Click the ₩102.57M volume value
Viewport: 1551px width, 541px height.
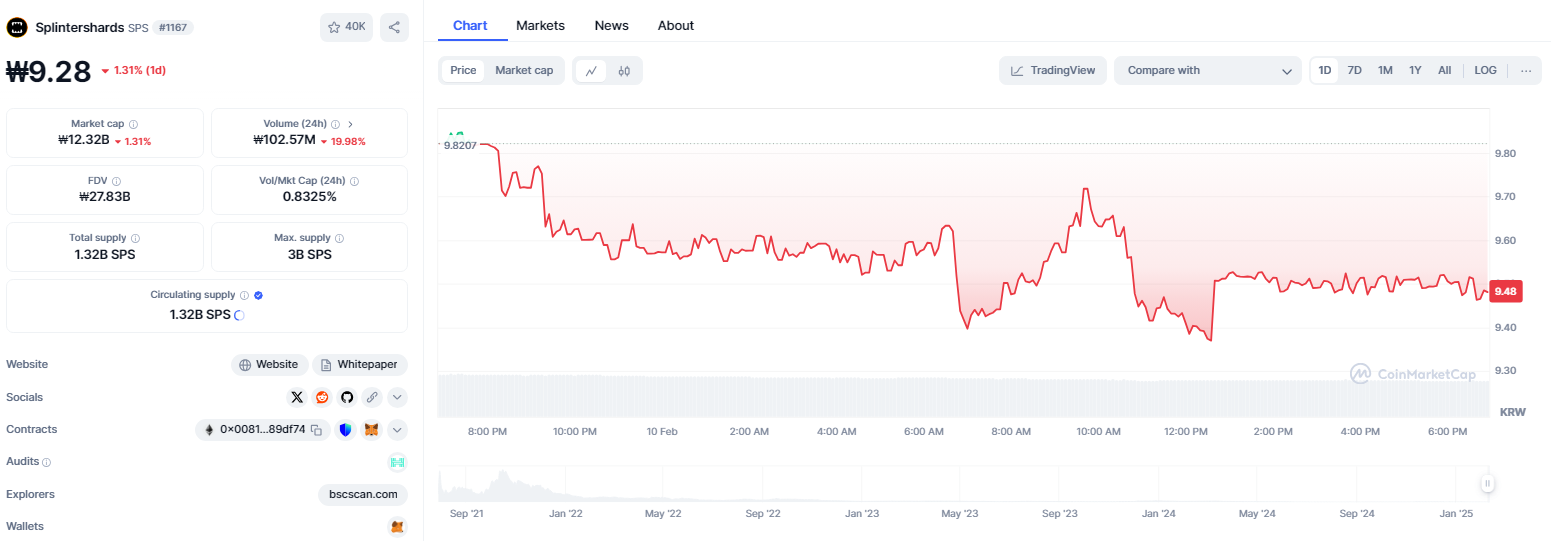click(x=284, y=140)
